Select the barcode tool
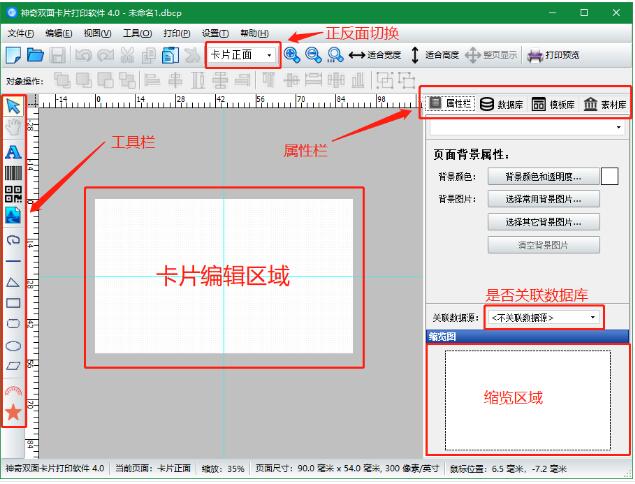Screen dimensions: 635x484 click(x=13, y=173)
